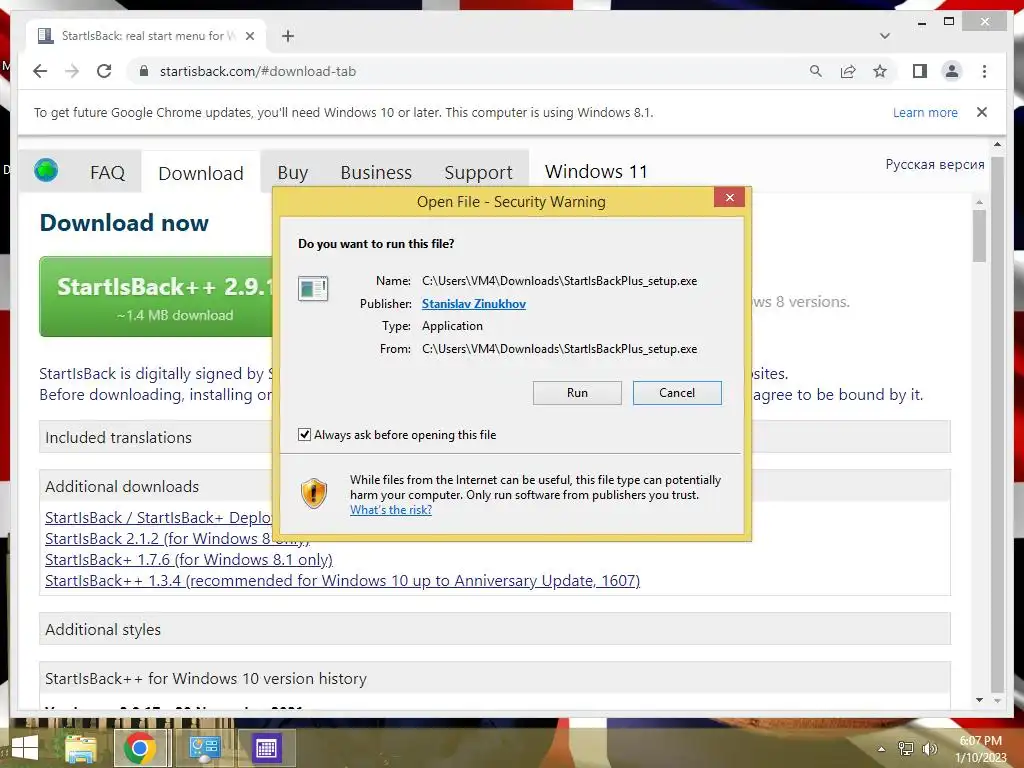The width and height of the screenshot is (1024, 768).
Task: Click the browser window scroll down arrow
Action: pyautogui.click(x=997, y=700)
